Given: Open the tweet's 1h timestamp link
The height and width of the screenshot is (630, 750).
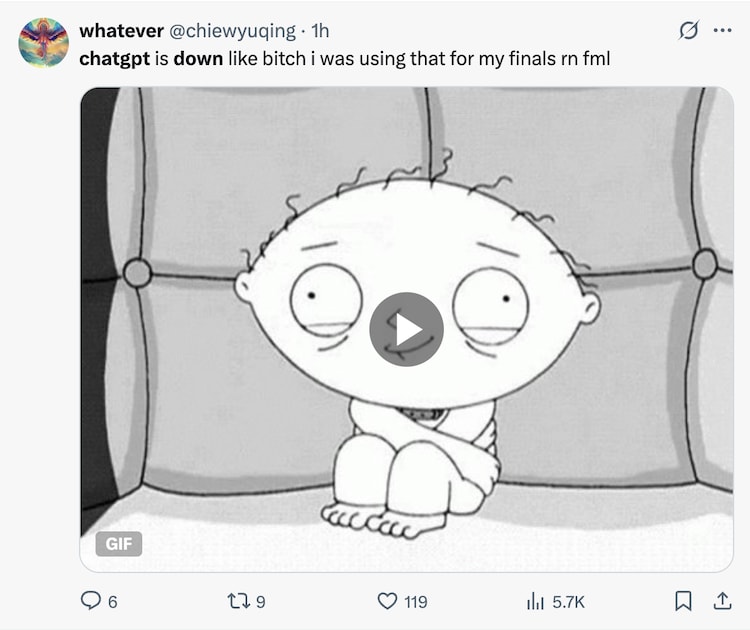Looking at the screenshot, I should coord(321,32).
